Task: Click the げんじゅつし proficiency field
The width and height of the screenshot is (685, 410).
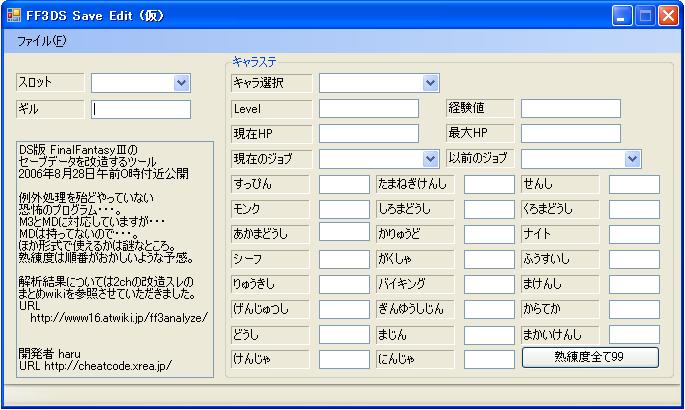Action: [x=344, y=310]
